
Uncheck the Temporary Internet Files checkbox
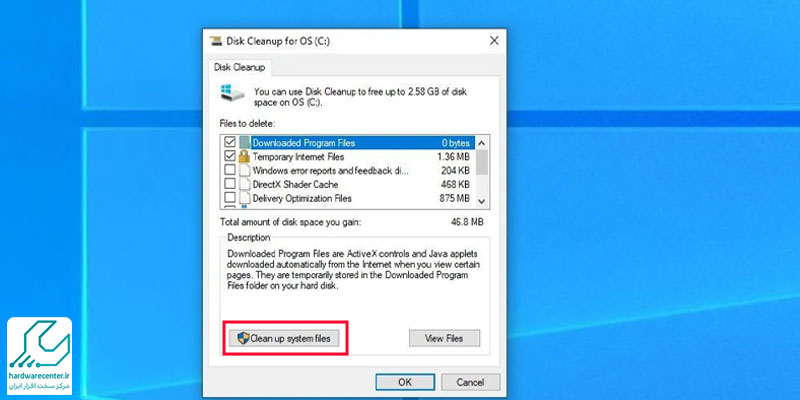pos(230,157)
